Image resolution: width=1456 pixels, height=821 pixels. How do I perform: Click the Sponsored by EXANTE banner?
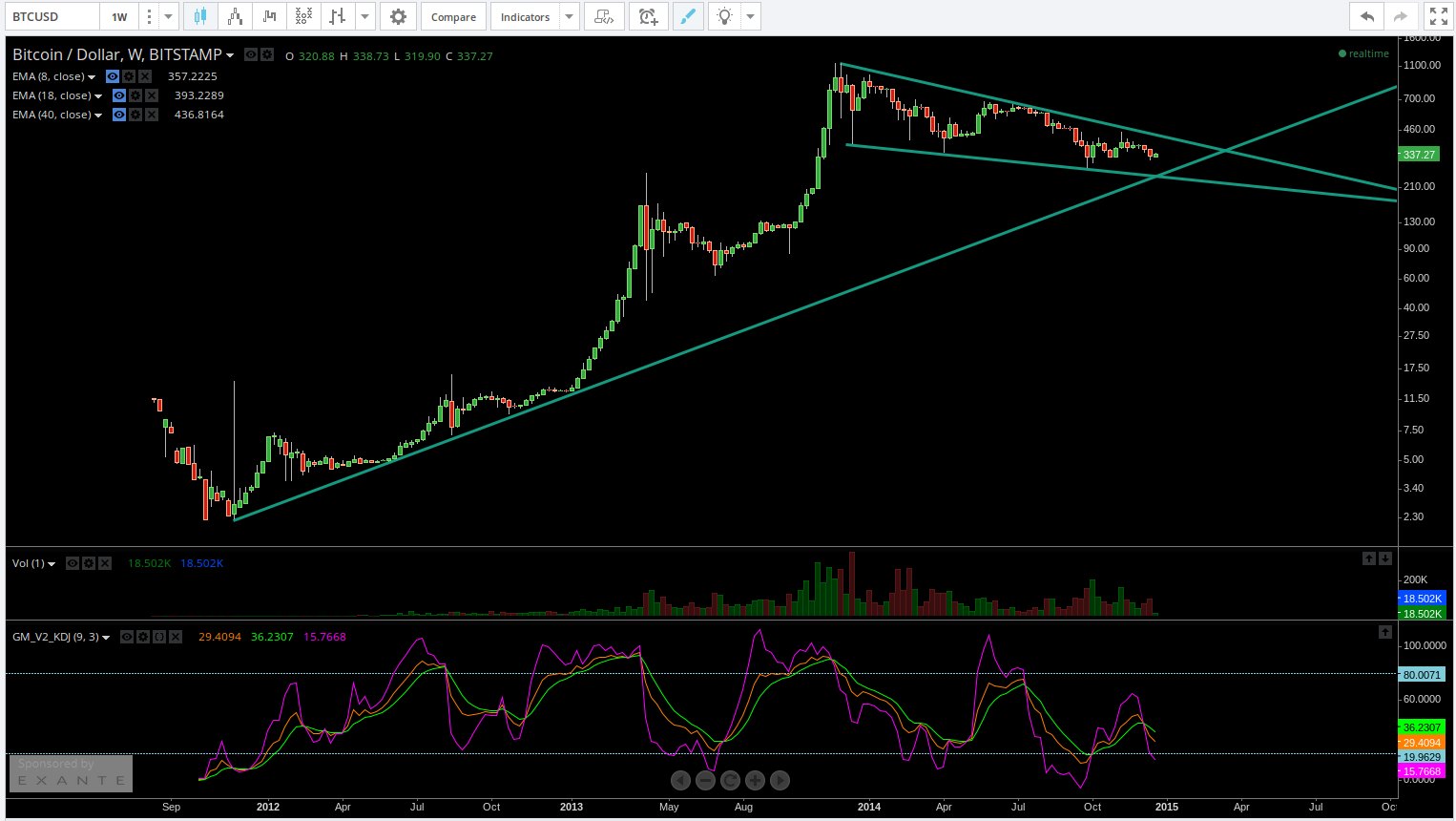71,773
